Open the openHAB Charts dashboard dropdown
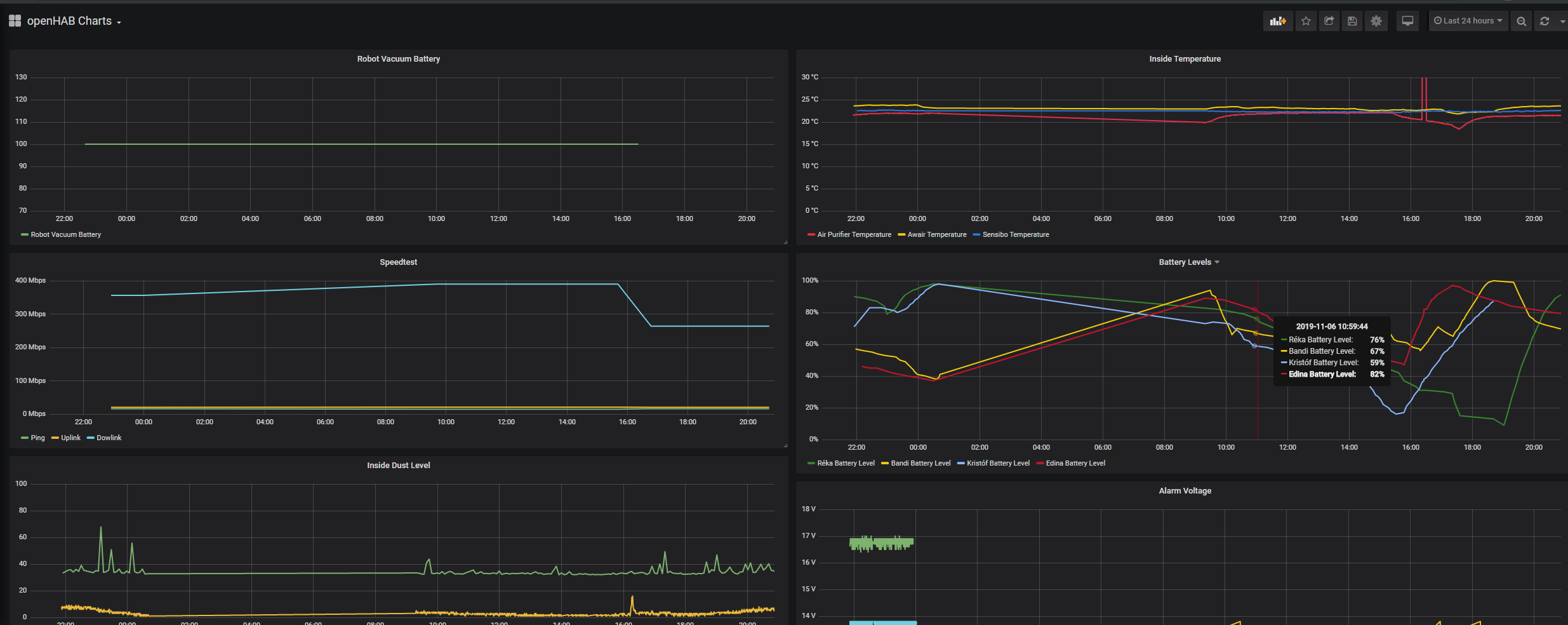Viewport: 1568px width, 625px height. point(74,21)
